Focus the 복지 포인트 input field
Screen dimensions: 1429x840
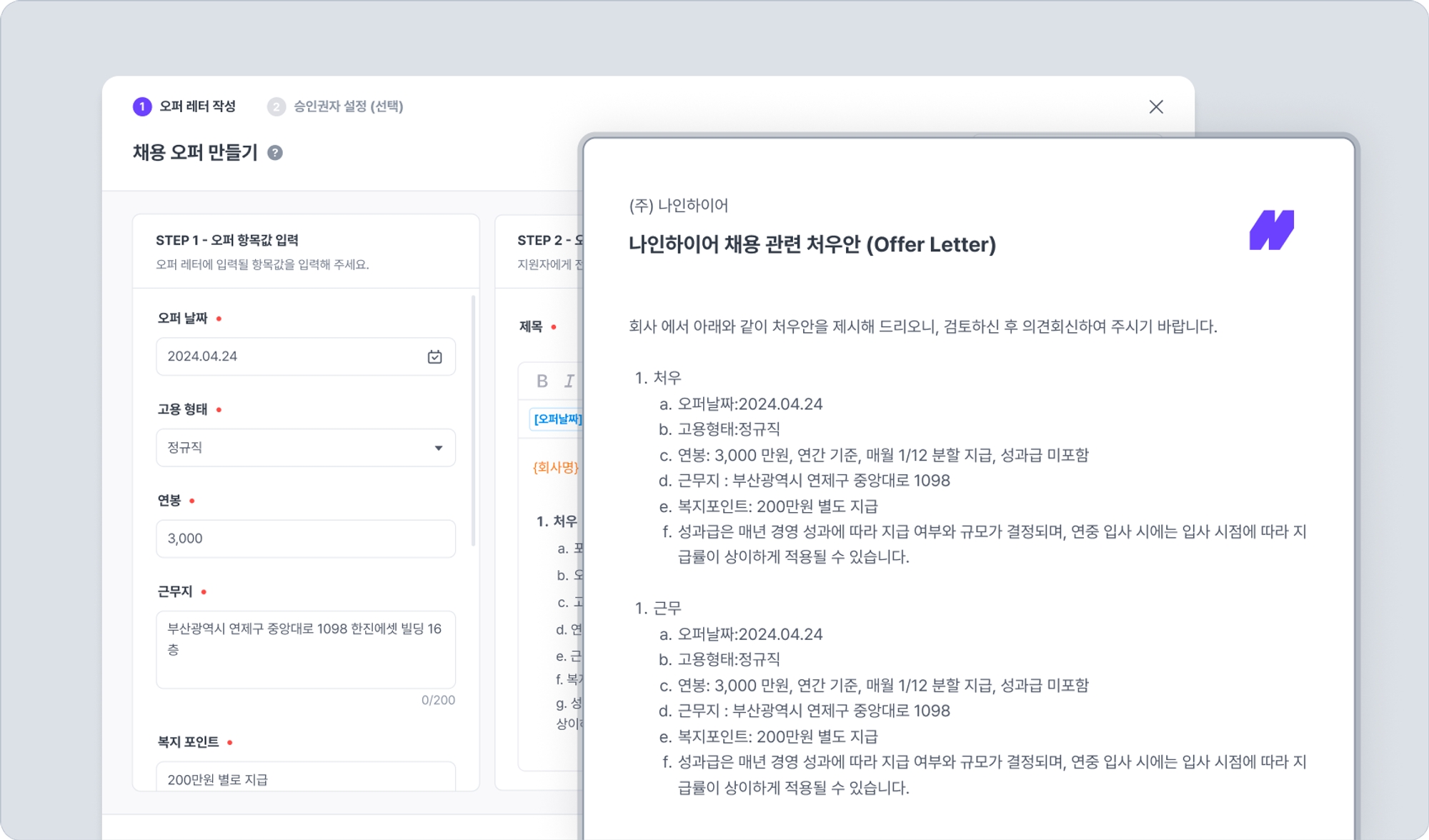point(305,779)
